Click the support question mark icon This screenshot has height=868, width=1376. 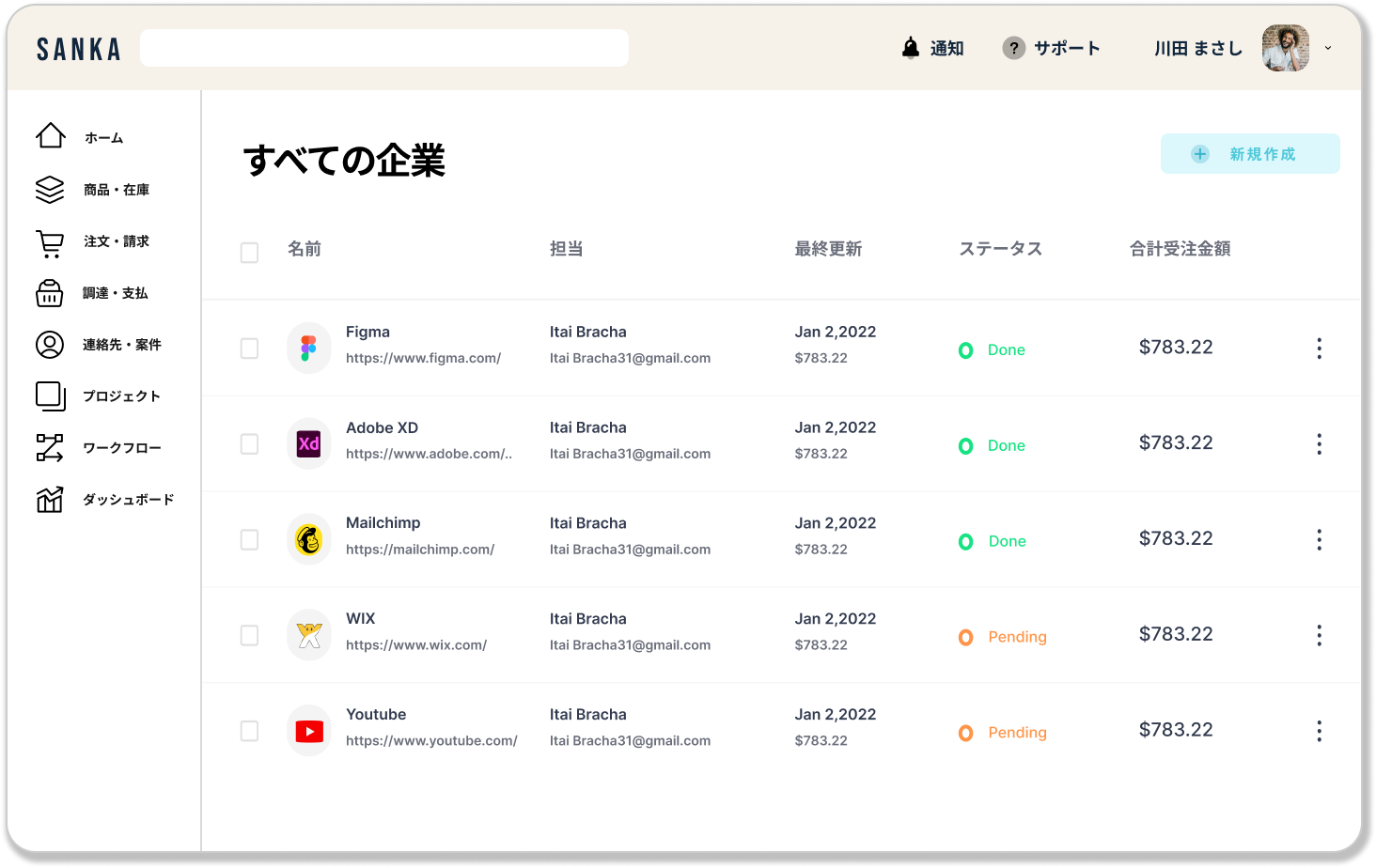[1013, 48]
